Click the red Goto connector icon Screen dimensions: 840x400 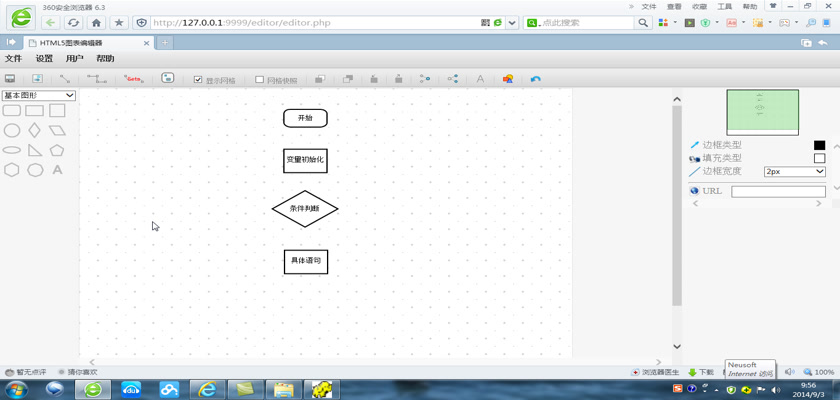pyautogui.click(x=134, y=79)
